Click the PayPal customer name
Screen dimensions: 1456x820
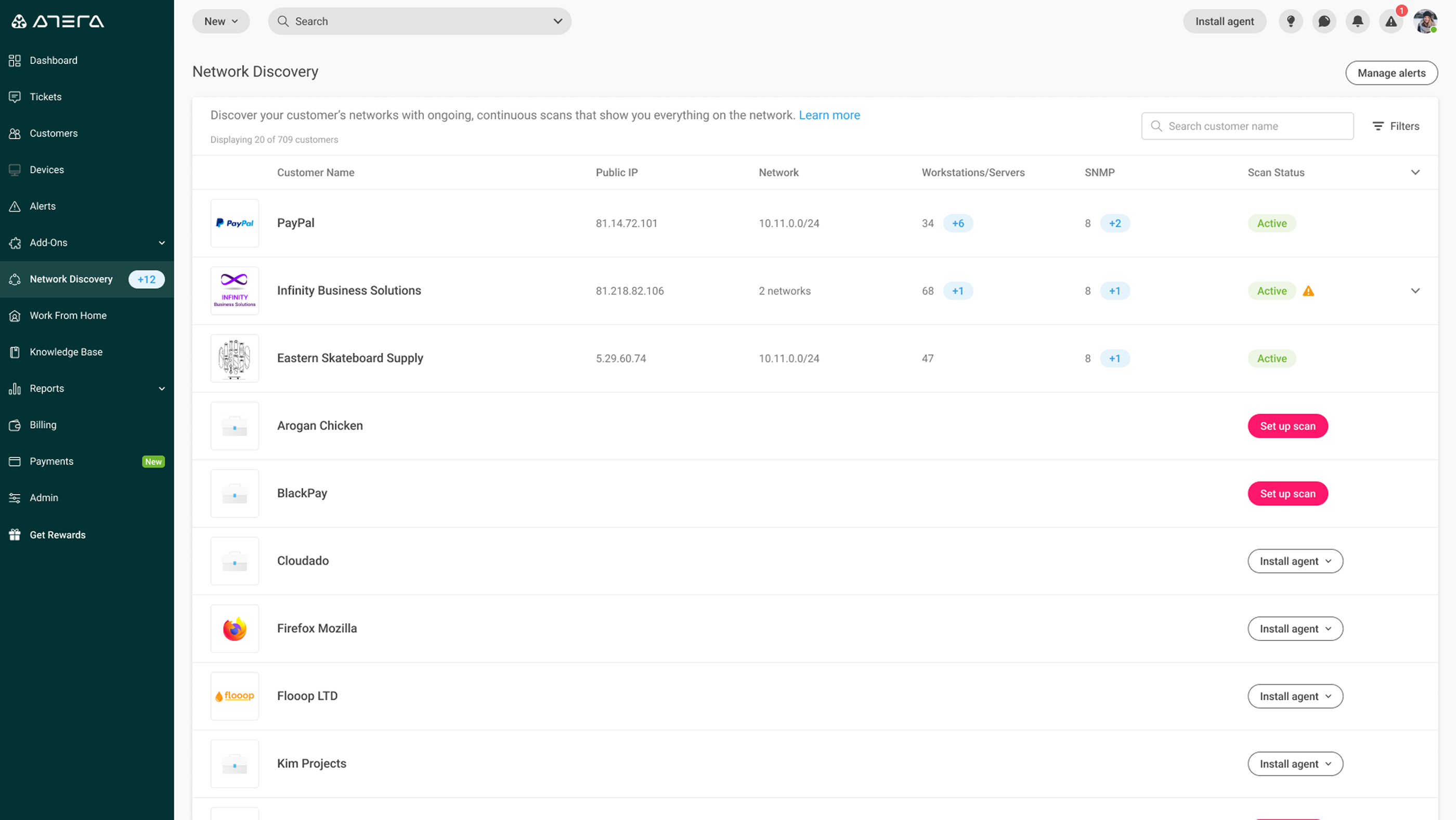click(x=295, y=223)
